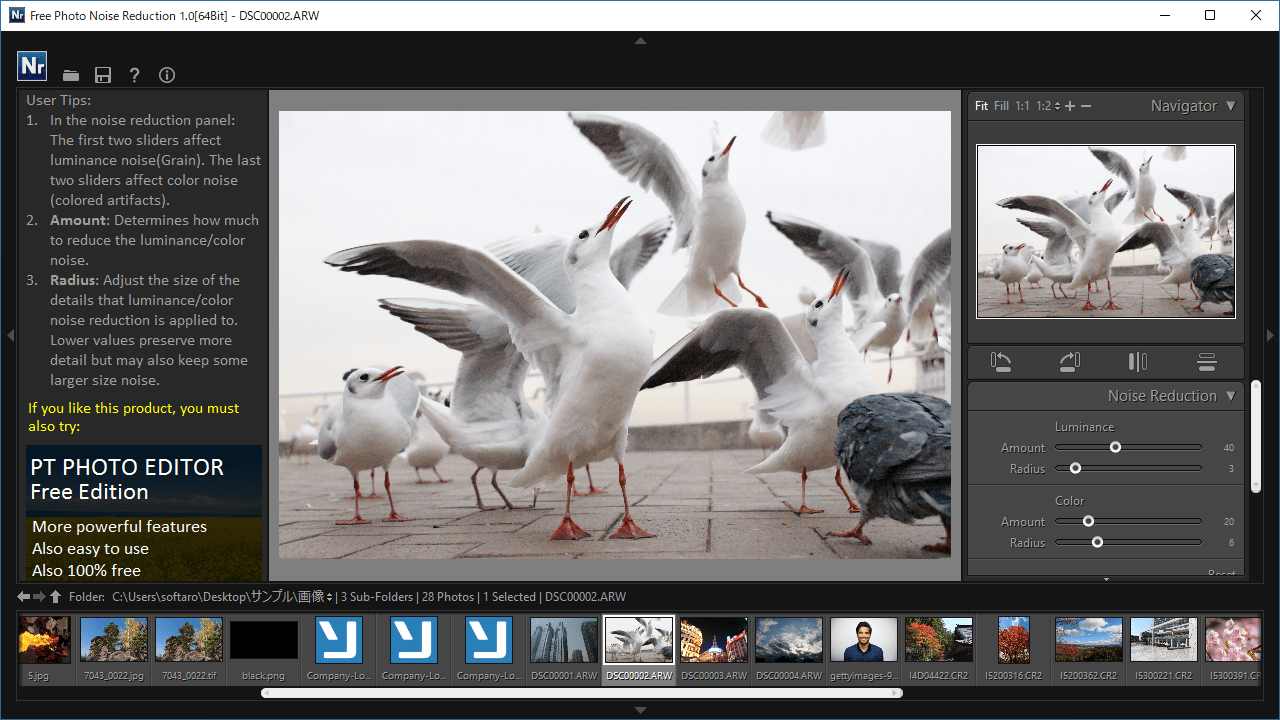Rotate the photo clockwise
The width and height of the screenshot is (1280, 720).
pyautogui.click(x=1070, y=362)
